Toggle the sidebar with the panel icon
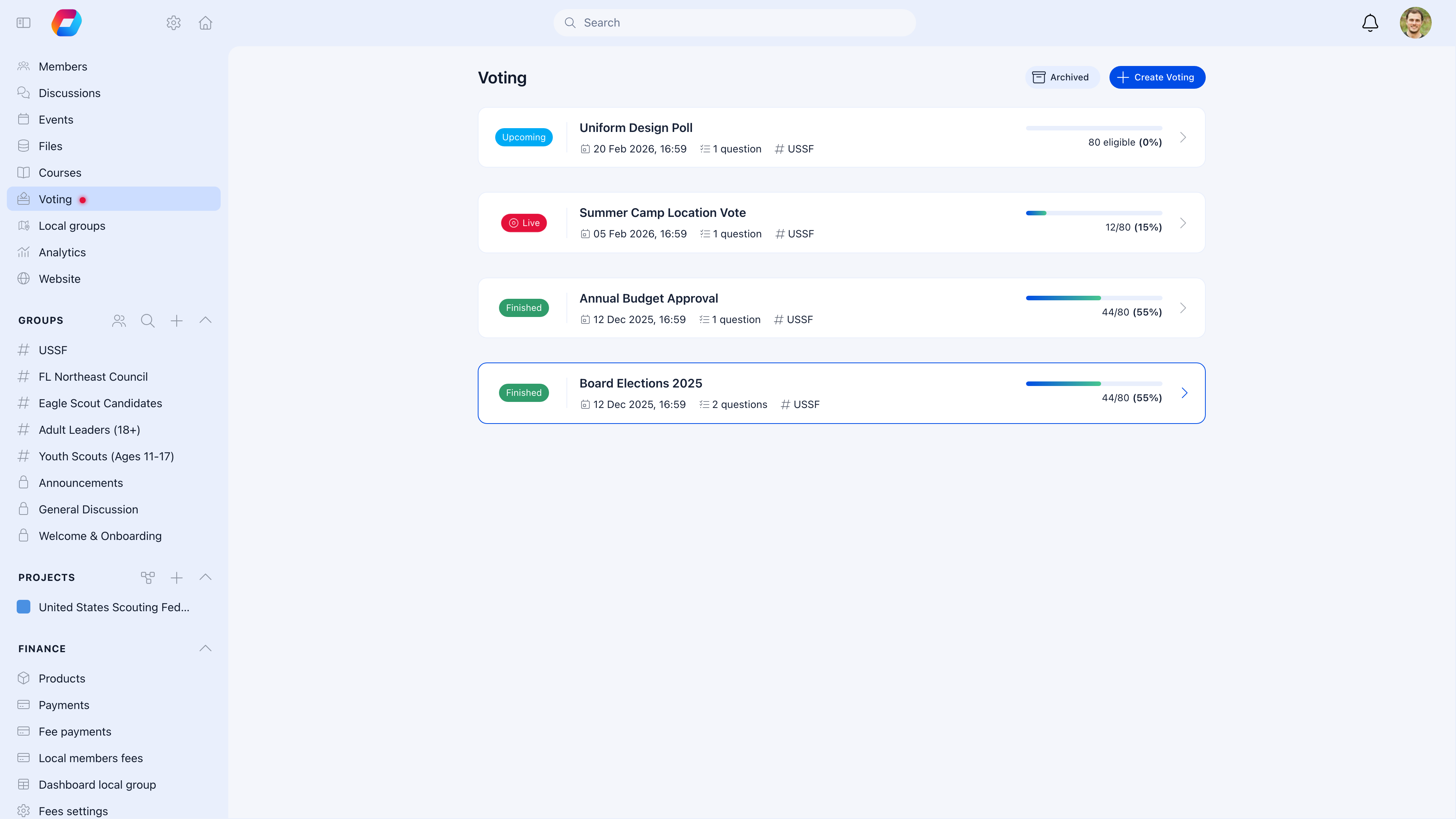Screen dimensions: 1456x819 [23, 23]
